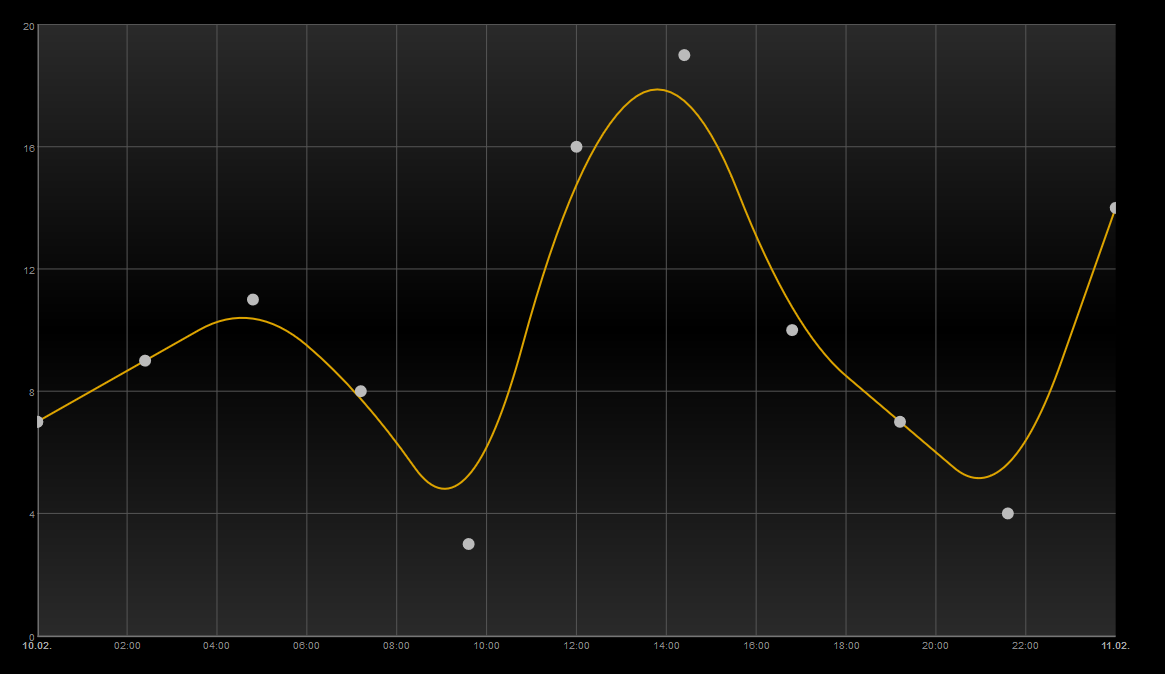The image size is (1165, 674).
Task: Click the data point at value 9
Action: point(145,360)
